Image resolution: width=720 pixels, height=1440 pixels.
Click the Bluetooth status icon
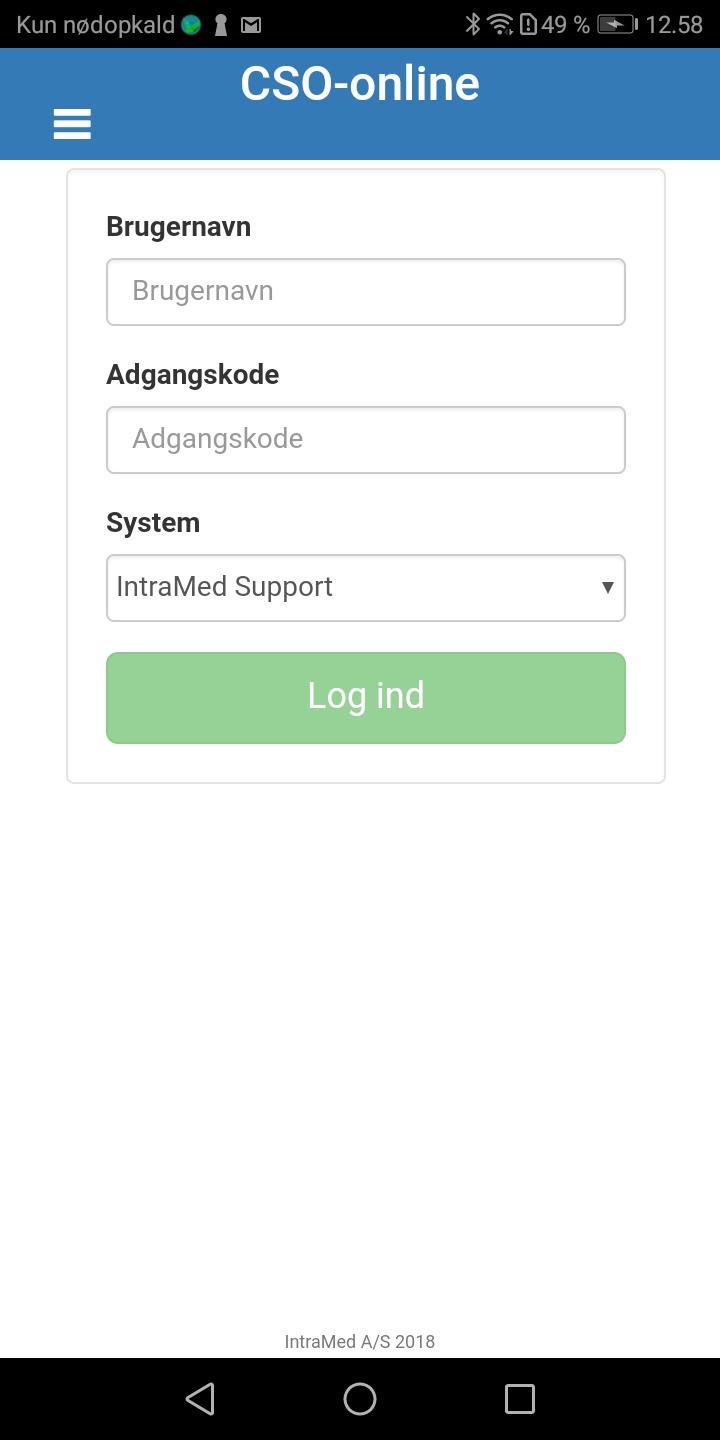coord(475,23)
